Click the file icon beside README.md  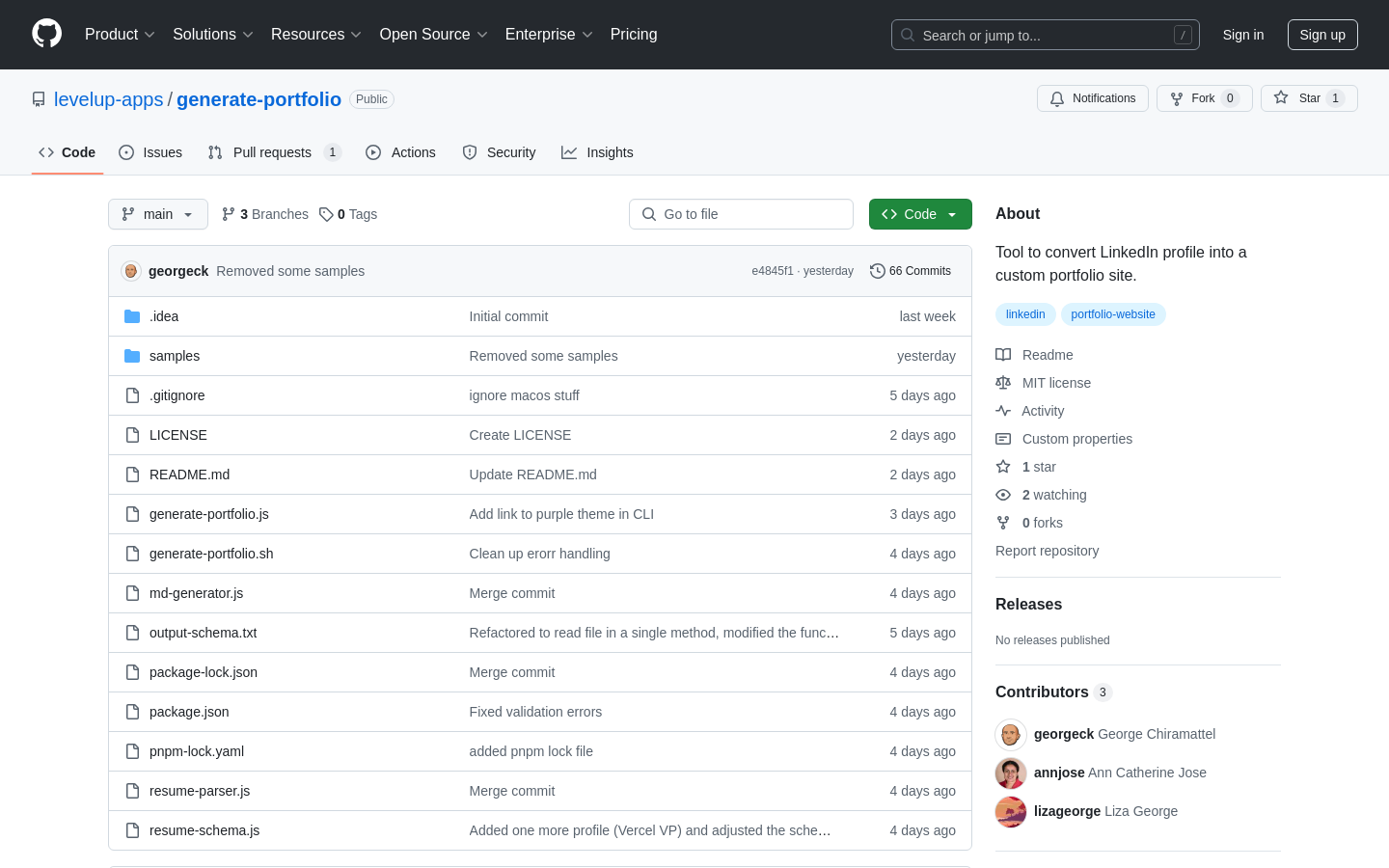point(132,475)
